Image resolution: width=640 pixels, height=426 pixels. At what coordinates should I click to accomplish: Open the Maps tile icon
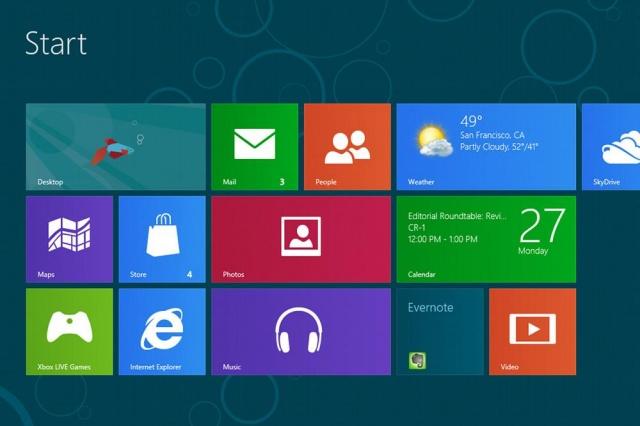point(69,235)
